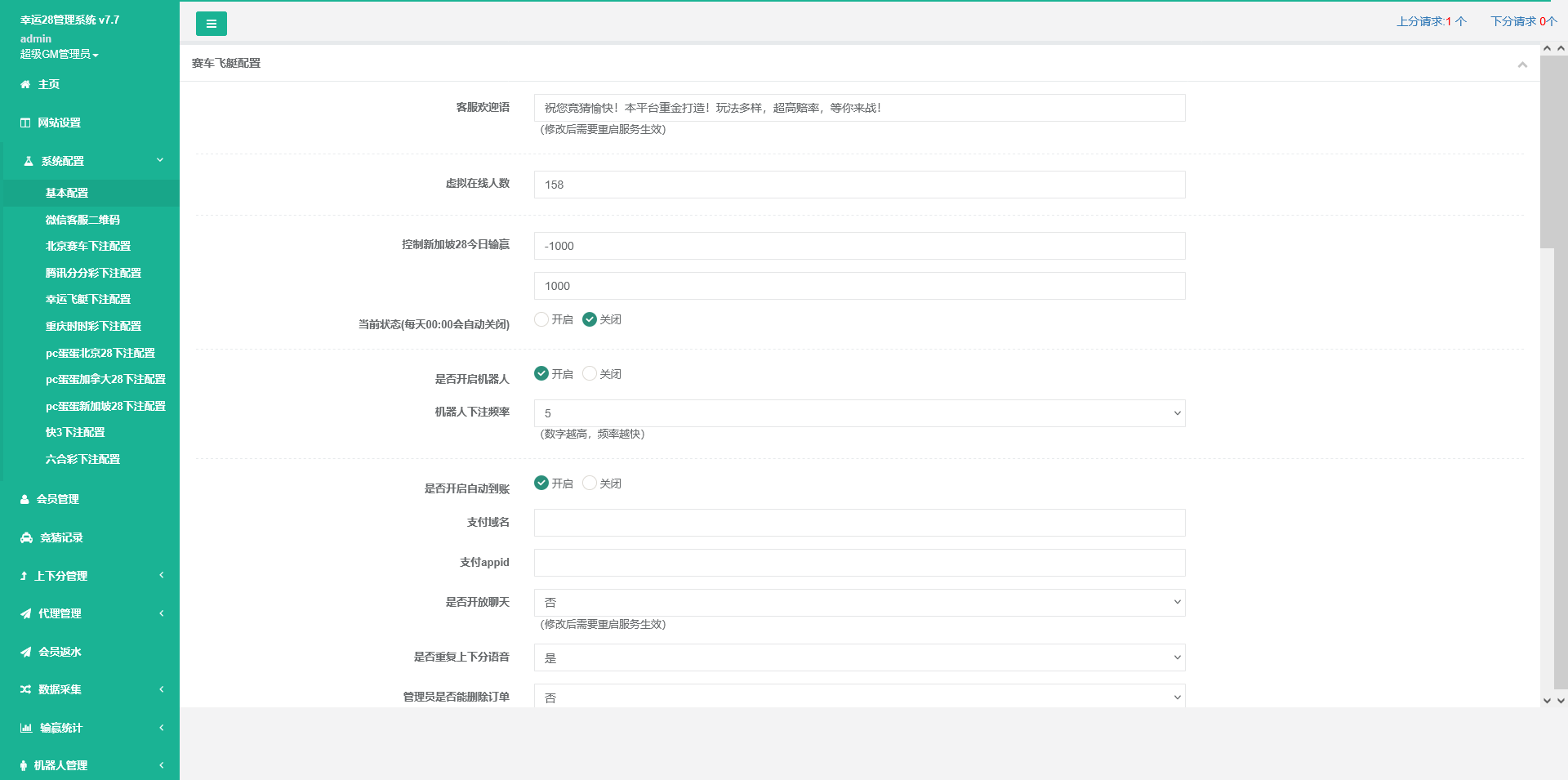Viewport: 1568px width, 780px height.
Task: Select 开启 for 是否开启自动到账
Action: click(x=541, y=483)
